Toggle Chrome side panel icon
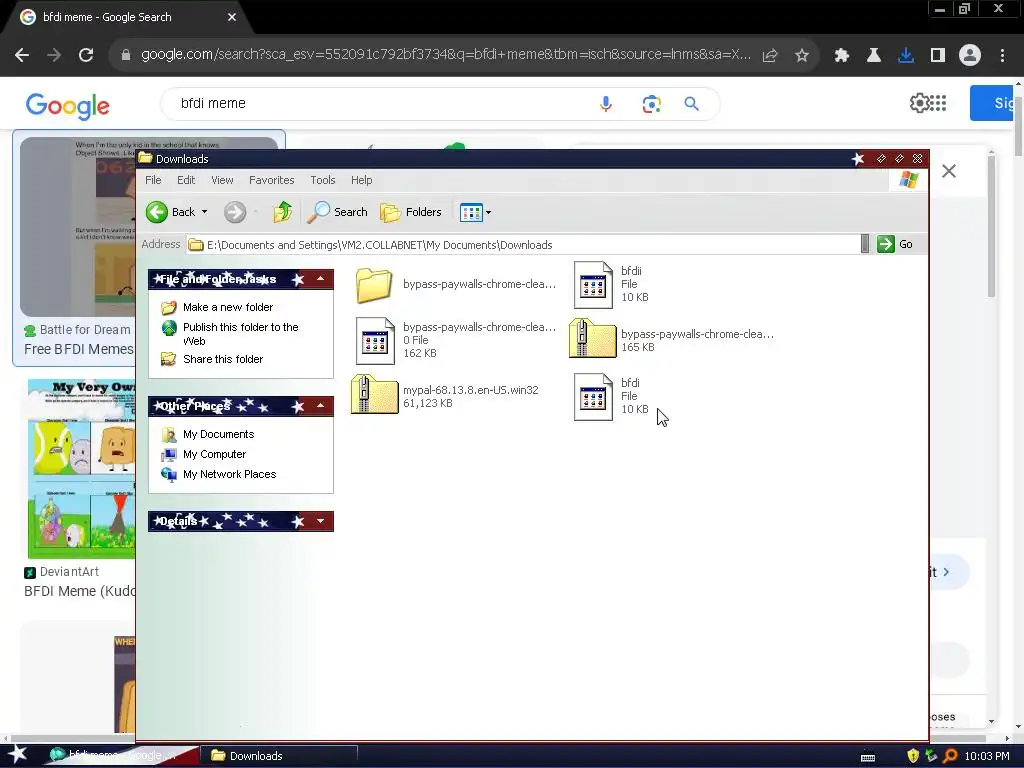 tap(938, 56)
